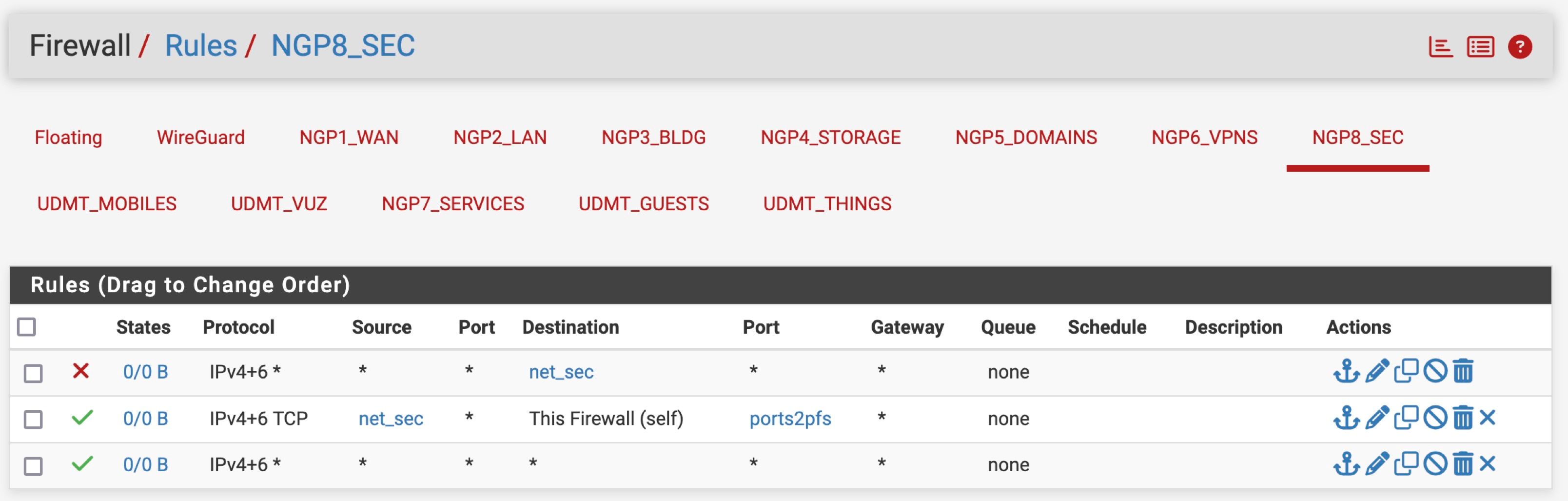Tick the checkbox for the ports2pfs TCP rule
The height and width of the screenshot is (501, 1568).
[33, 419]
